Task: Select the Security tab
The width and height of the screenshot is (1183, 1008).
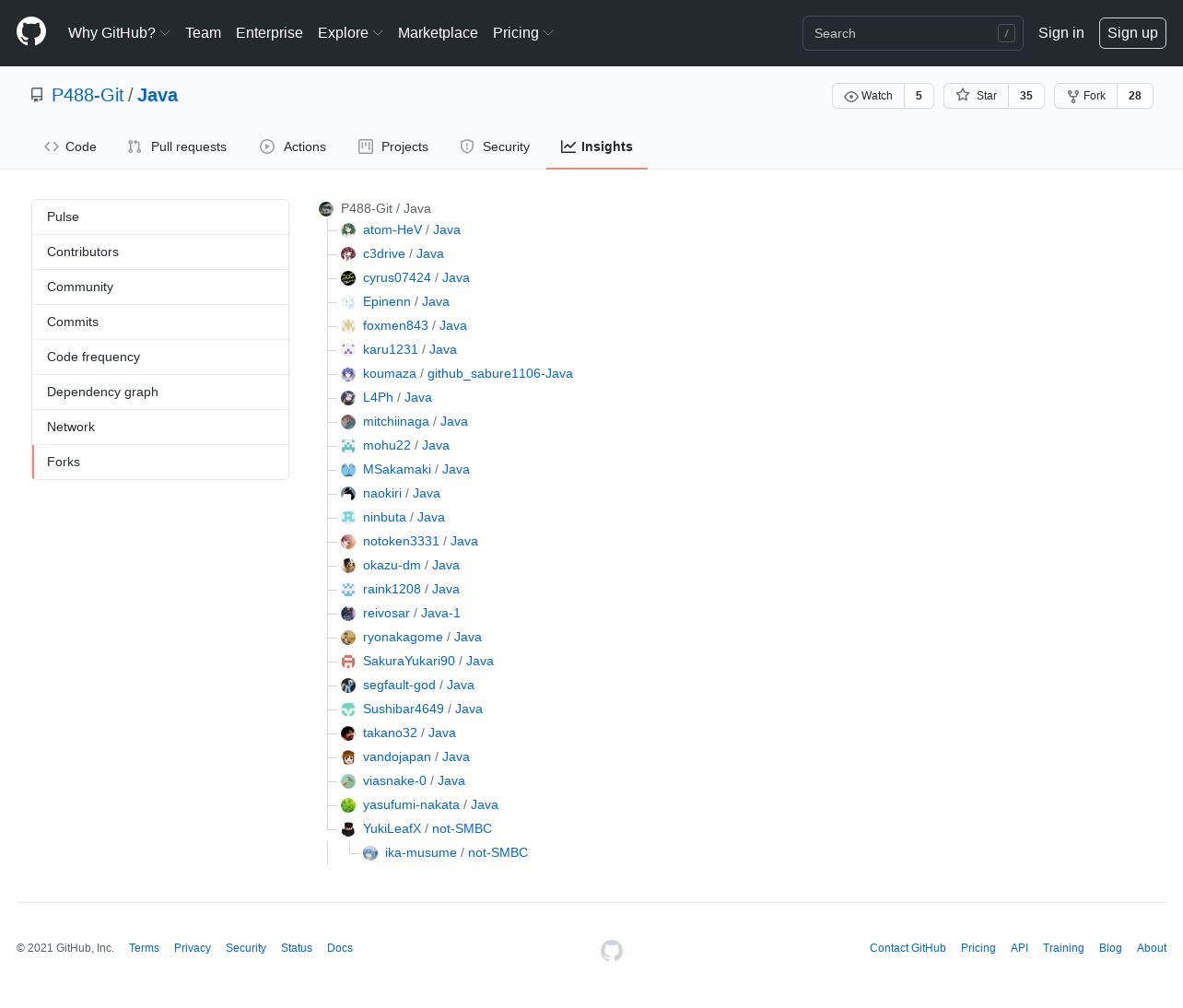Action: [495, 147]
